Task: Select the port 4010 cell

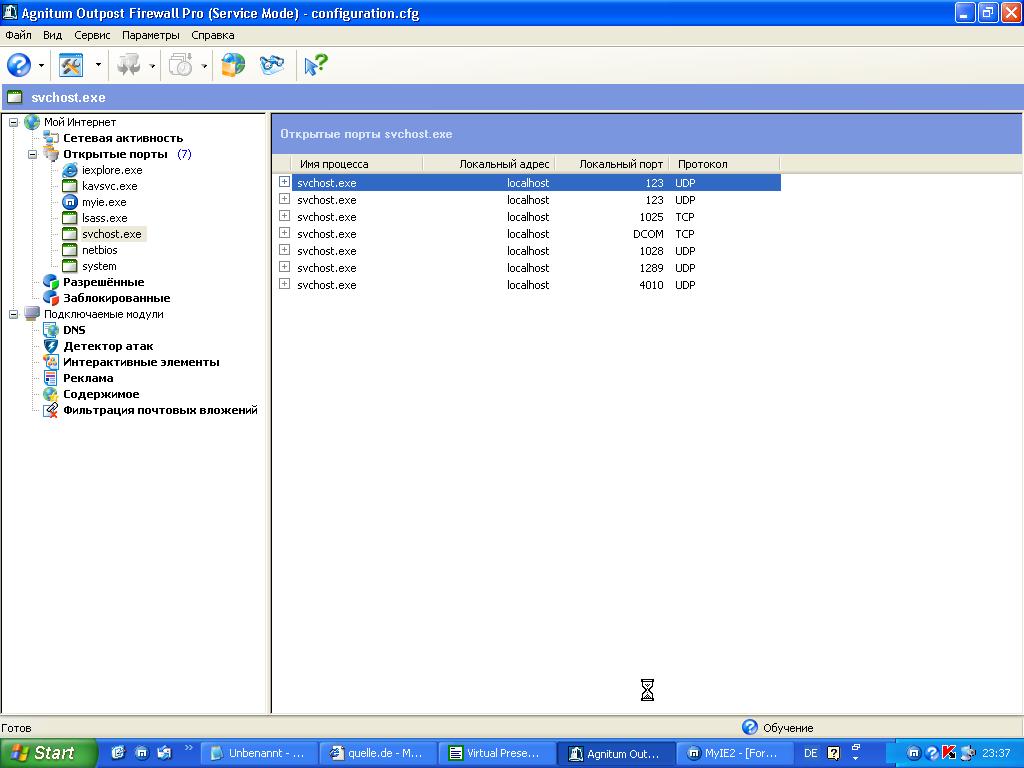Action: coord(651,285)
